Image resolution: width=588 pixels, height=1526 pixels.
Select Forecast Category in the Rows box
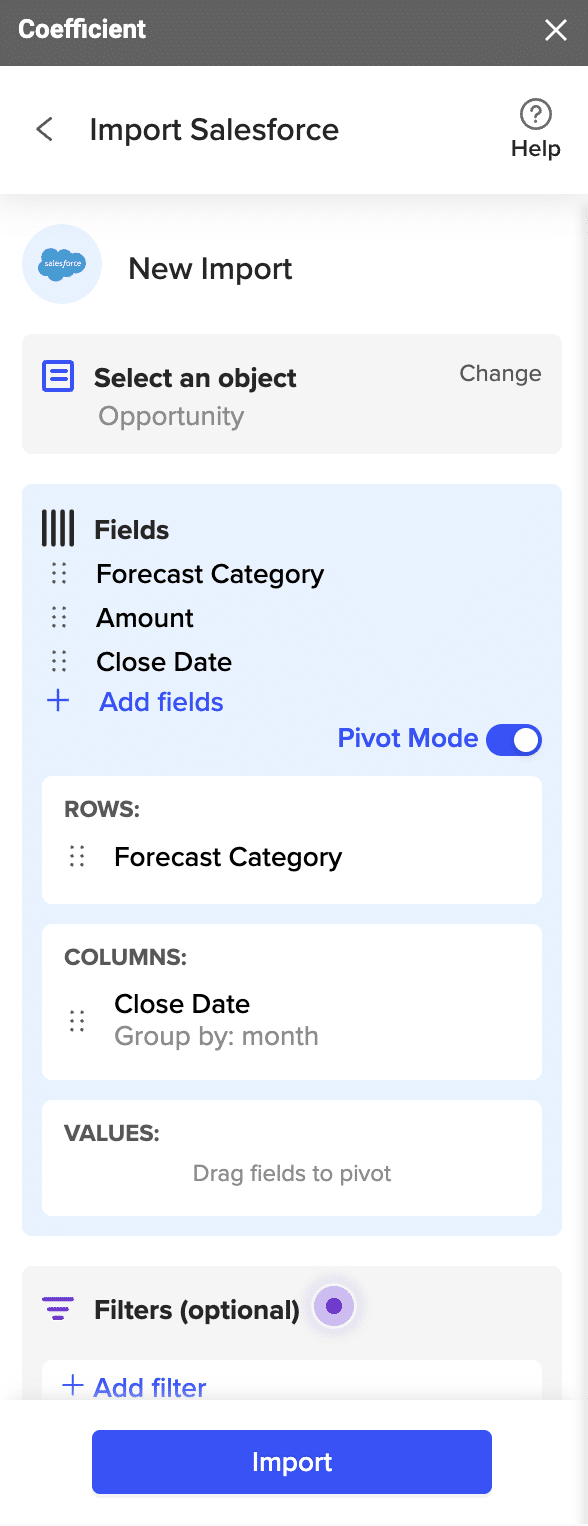tap(228, 857)
